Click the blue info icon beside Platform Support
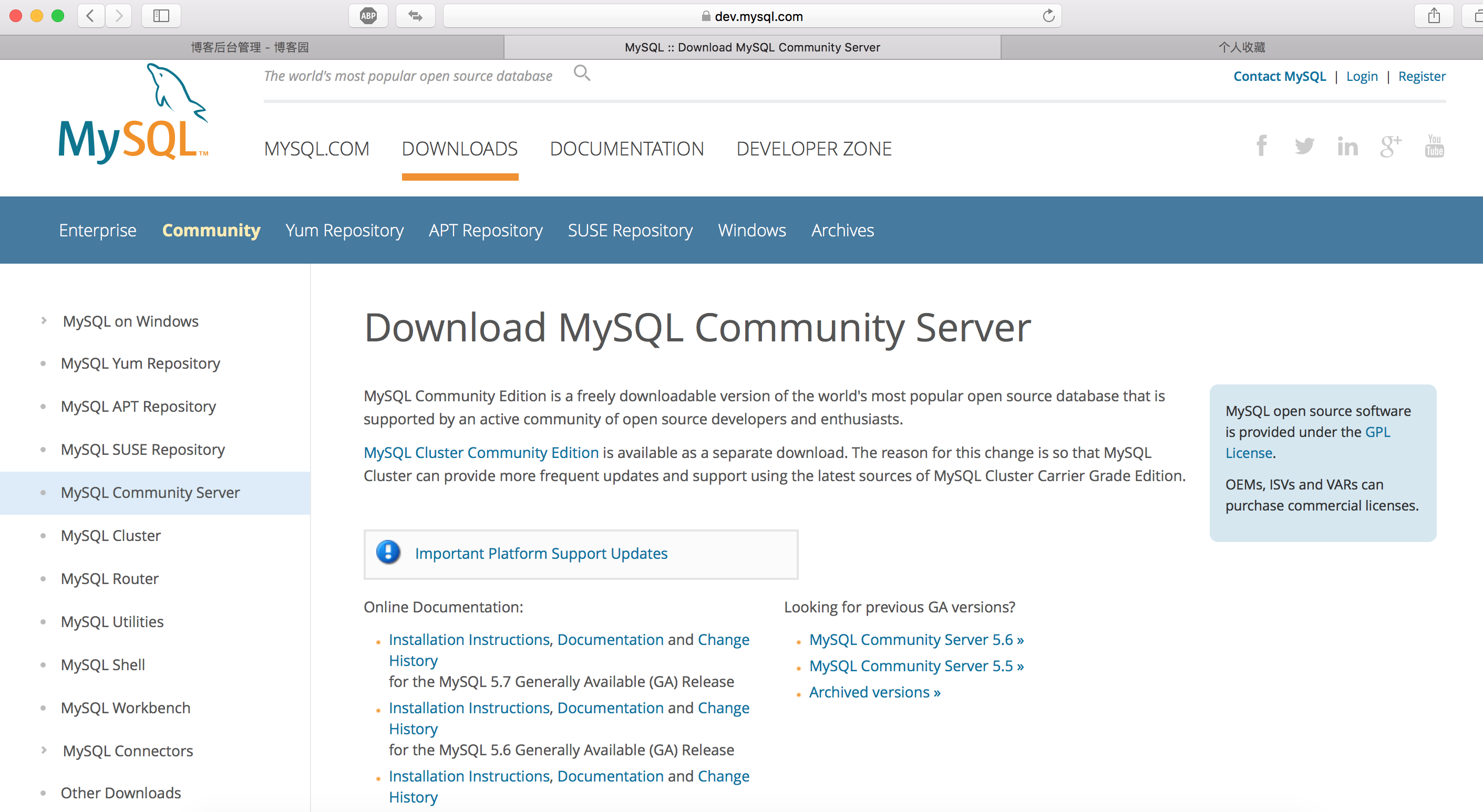 pyautogui.click(x=388, y=553)
